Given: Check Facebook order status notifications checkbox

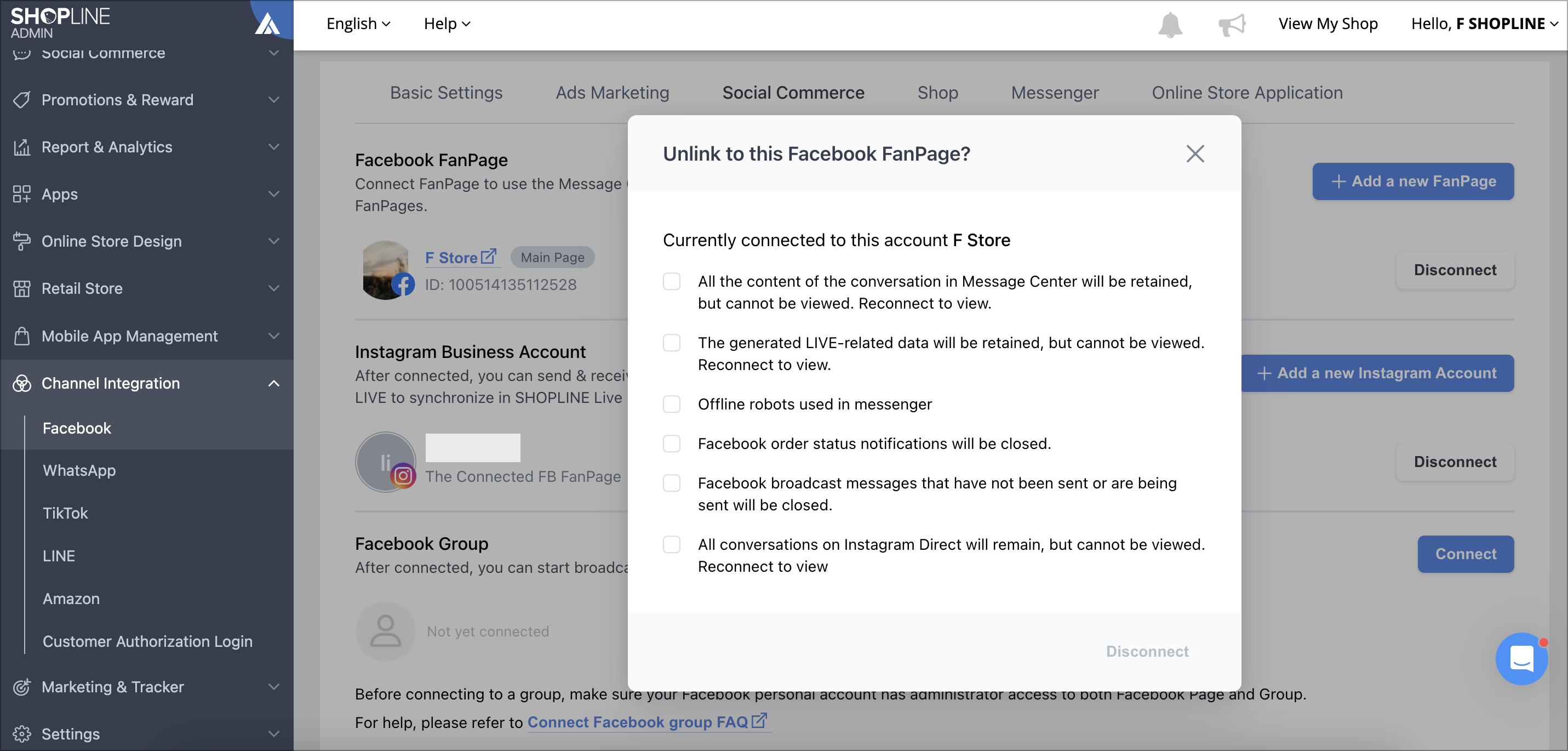Looking at the screenshot, I should (x=671, y=443).
